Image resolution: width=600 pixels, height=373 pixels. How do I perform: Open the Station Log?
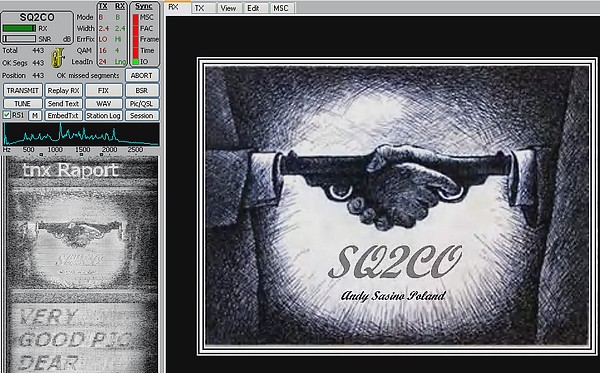103,116
